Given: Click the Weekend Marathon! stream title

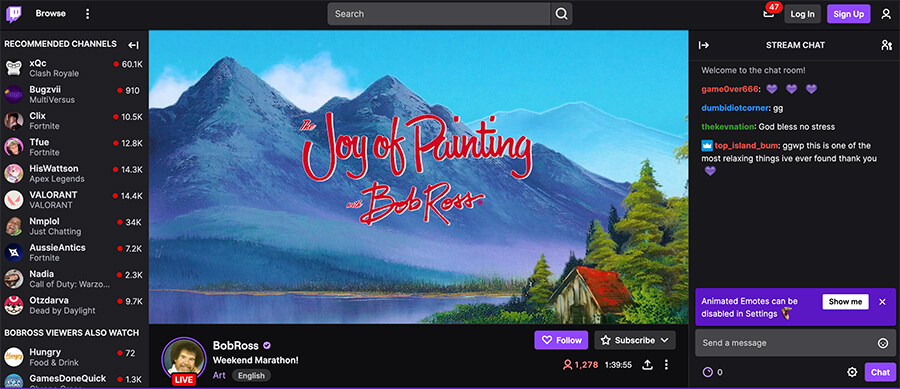Looking at the screenshot, I should tap(255, 360).
